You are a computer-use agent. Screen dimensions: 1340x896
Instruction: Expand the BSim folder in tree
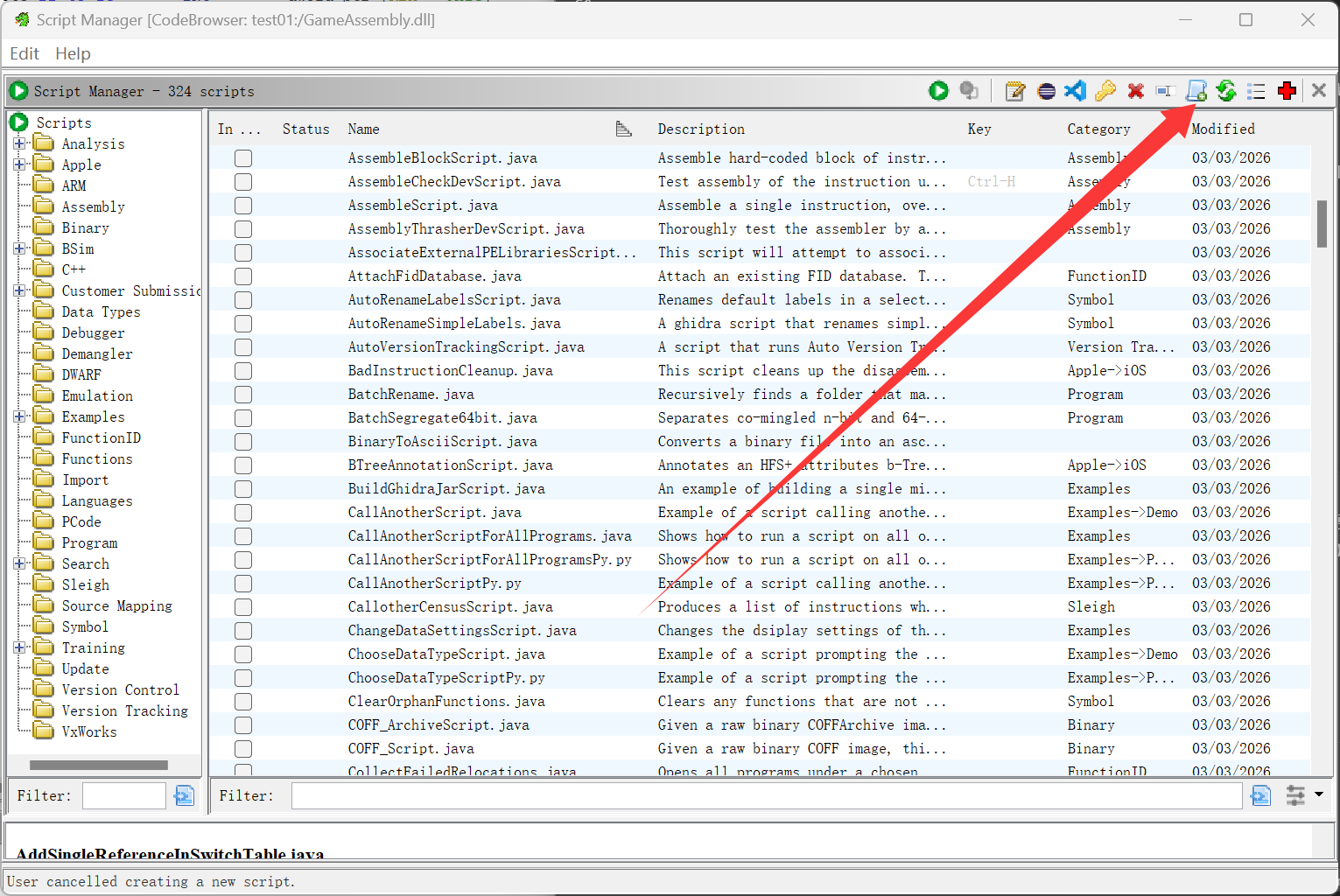pyautogui.click(x=19, y=248)
